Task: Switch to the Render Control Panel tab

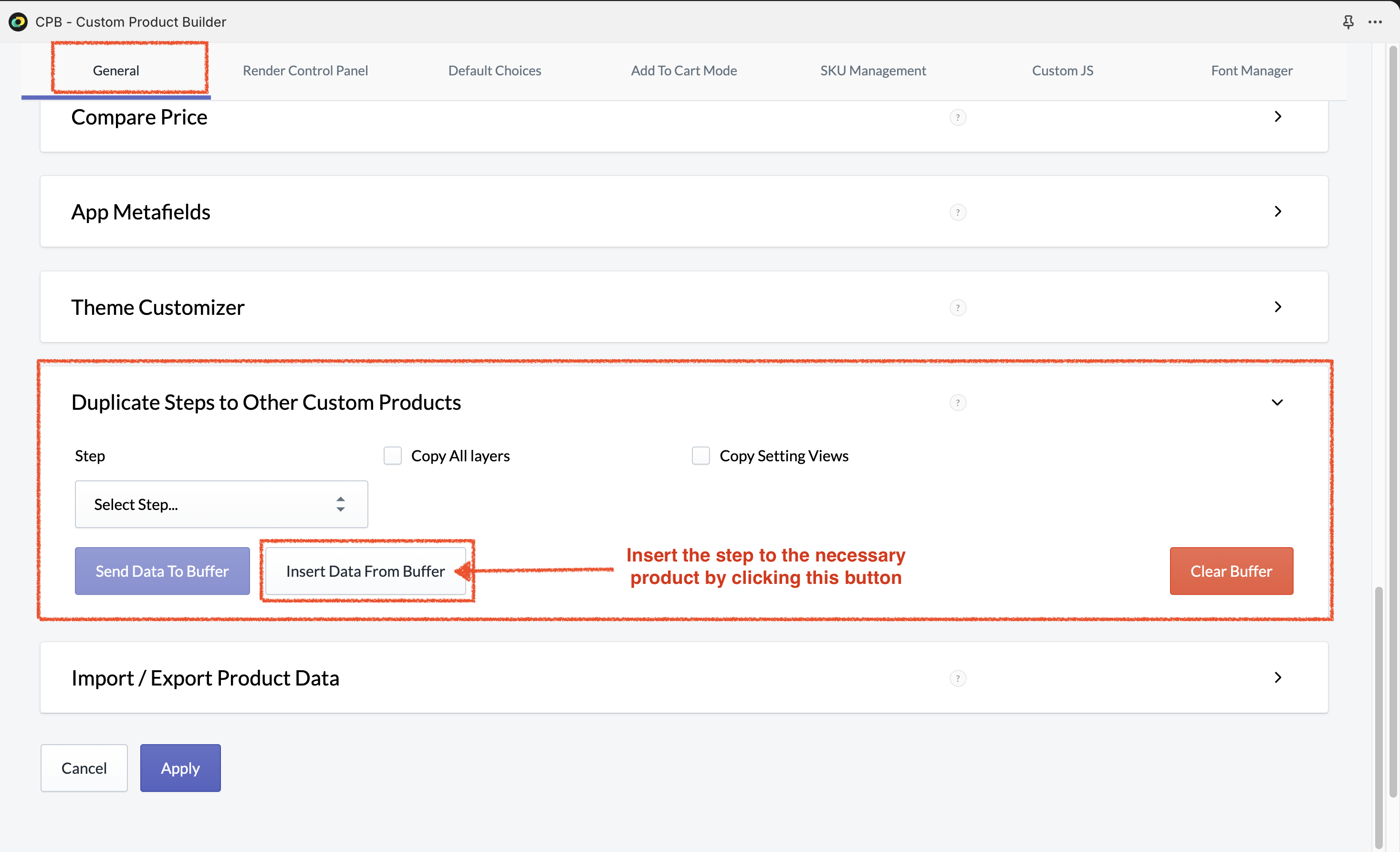Action: (x=305, y=71)
